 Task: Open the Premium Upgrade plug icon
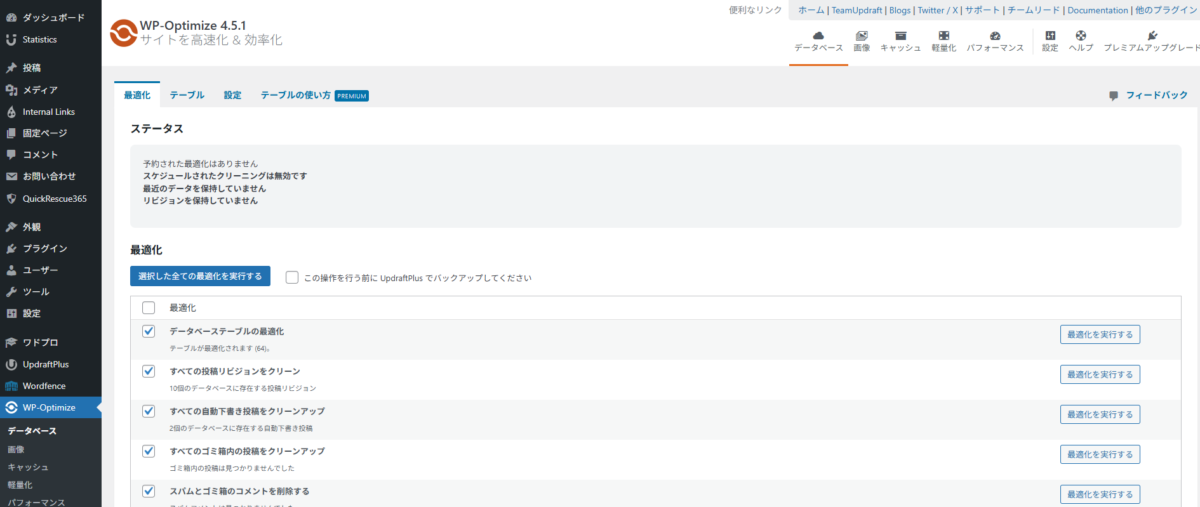point(1152,36)
